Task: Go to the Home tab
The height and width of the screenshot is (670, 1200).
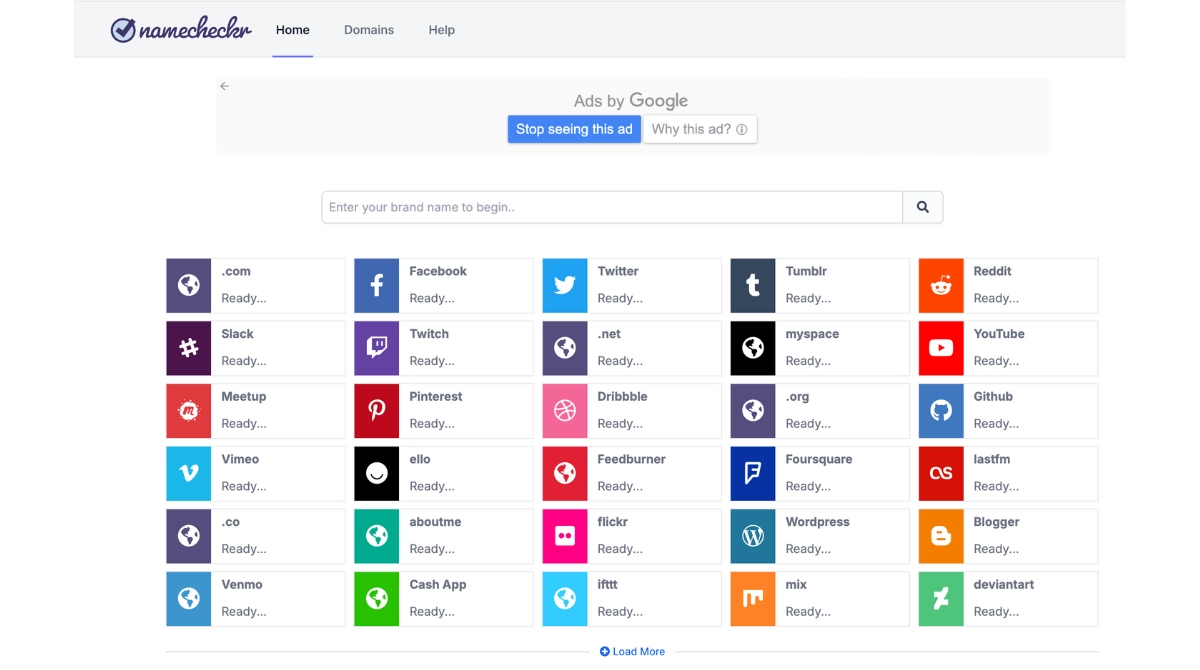Action: pyautogui.click(x=293, y=30)
